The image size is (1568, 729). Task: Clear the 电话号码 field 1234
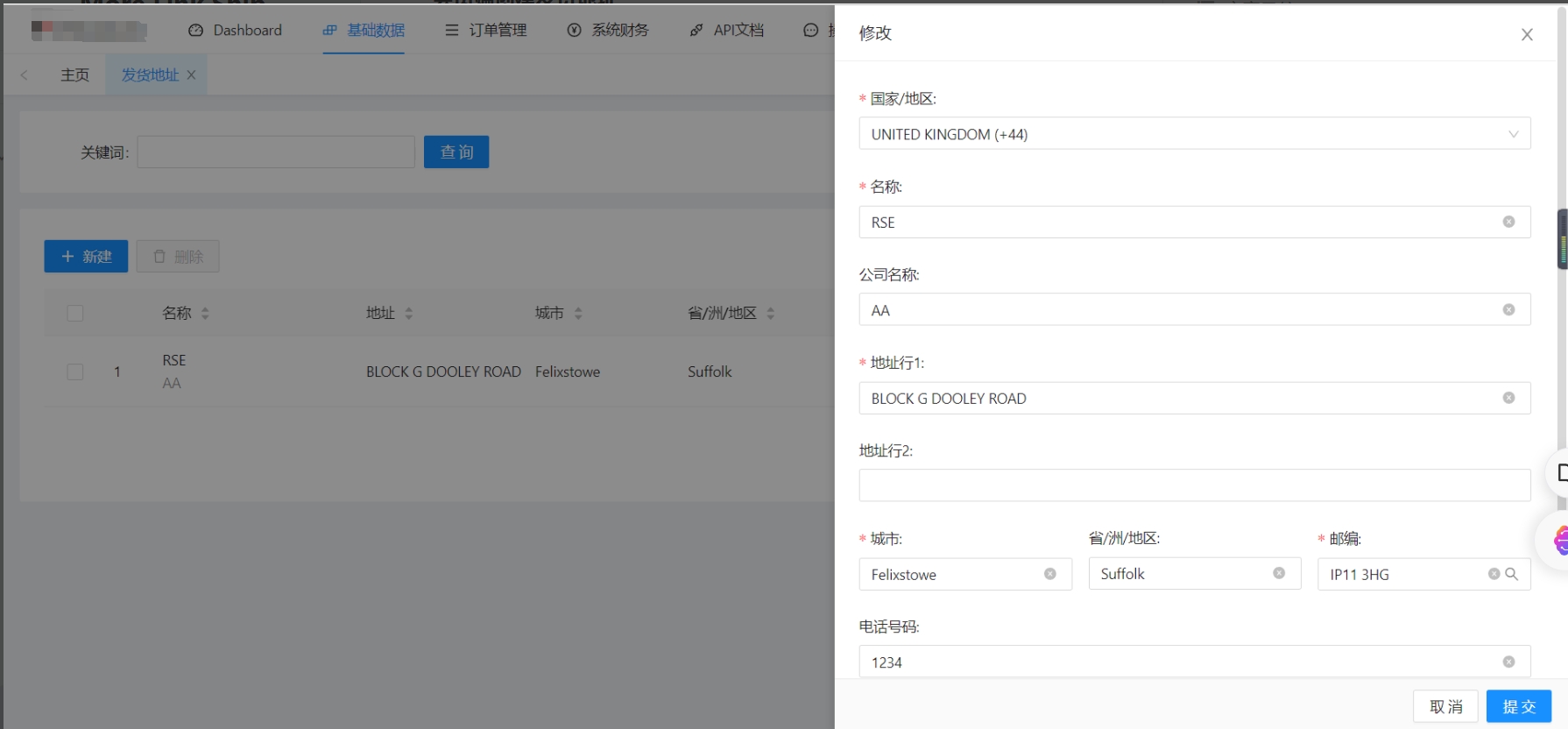pos(1508,662)
